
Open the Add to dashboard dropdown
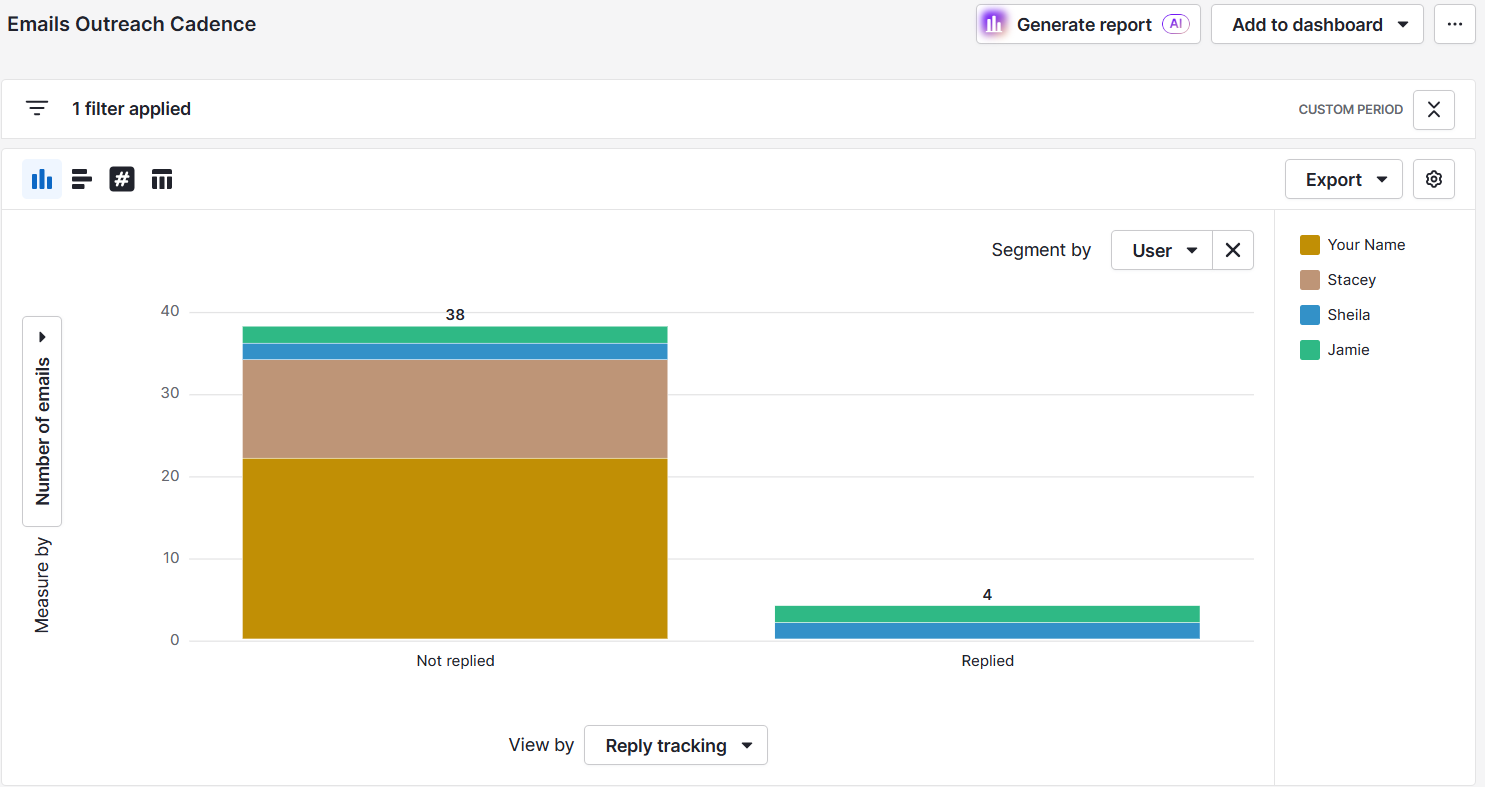point(1317,24)
